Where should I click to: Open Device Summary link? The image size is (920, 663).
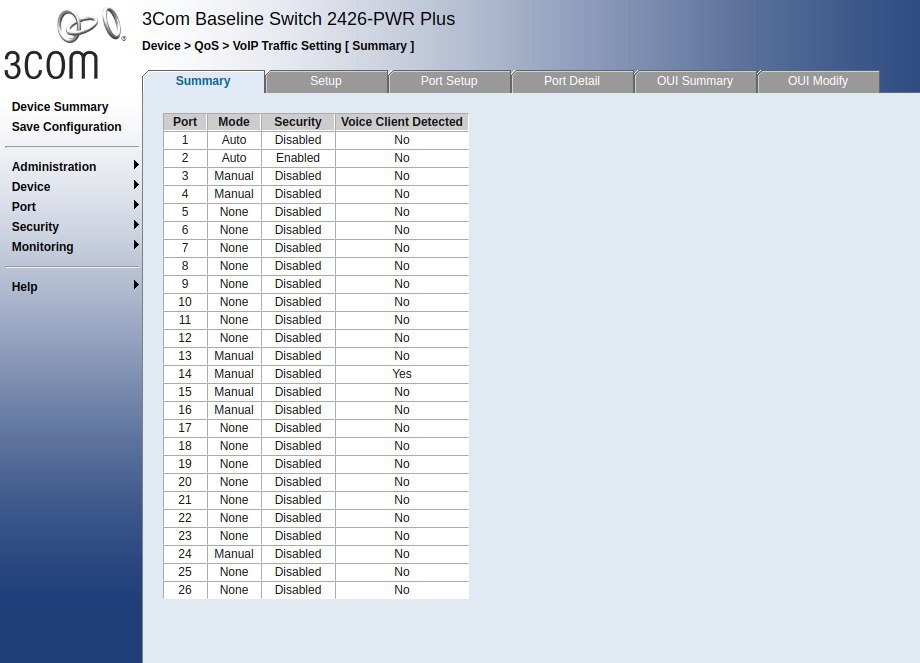[60, 107]
